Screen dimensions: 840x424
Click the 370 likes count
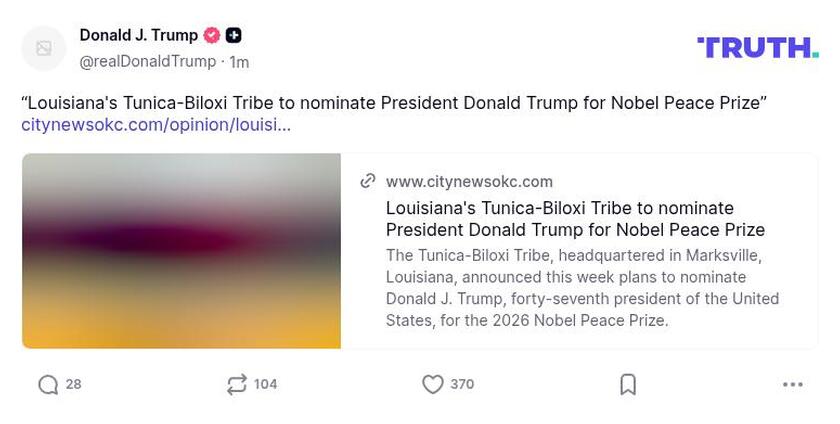pyautogui.click(x=462, y=385)
